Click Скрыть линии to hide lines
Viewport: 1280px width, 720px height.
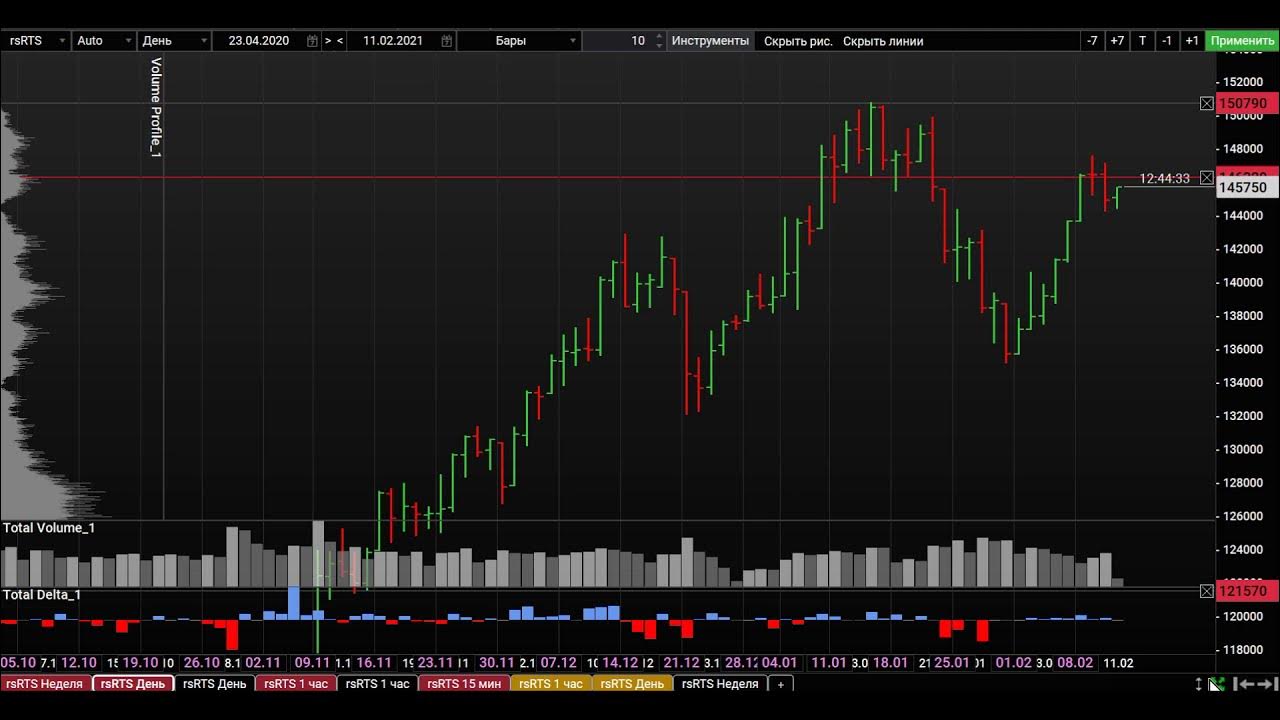[x=883, y=41]
